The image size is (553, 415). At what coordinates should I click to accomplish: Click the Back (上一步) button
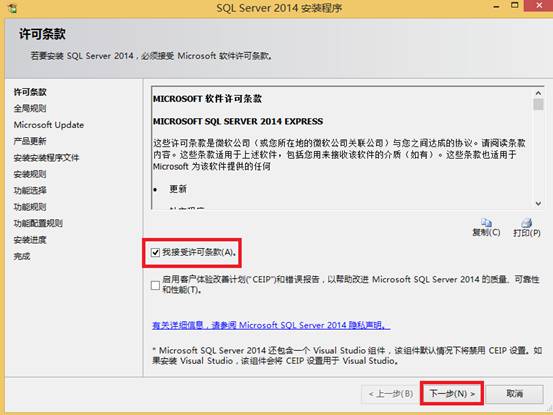[x=391, y=393]
